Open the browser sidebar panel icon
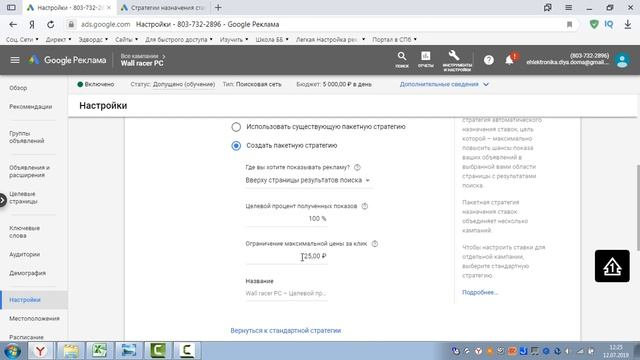The width and height of the screenshot is (640, 360). 11,7
